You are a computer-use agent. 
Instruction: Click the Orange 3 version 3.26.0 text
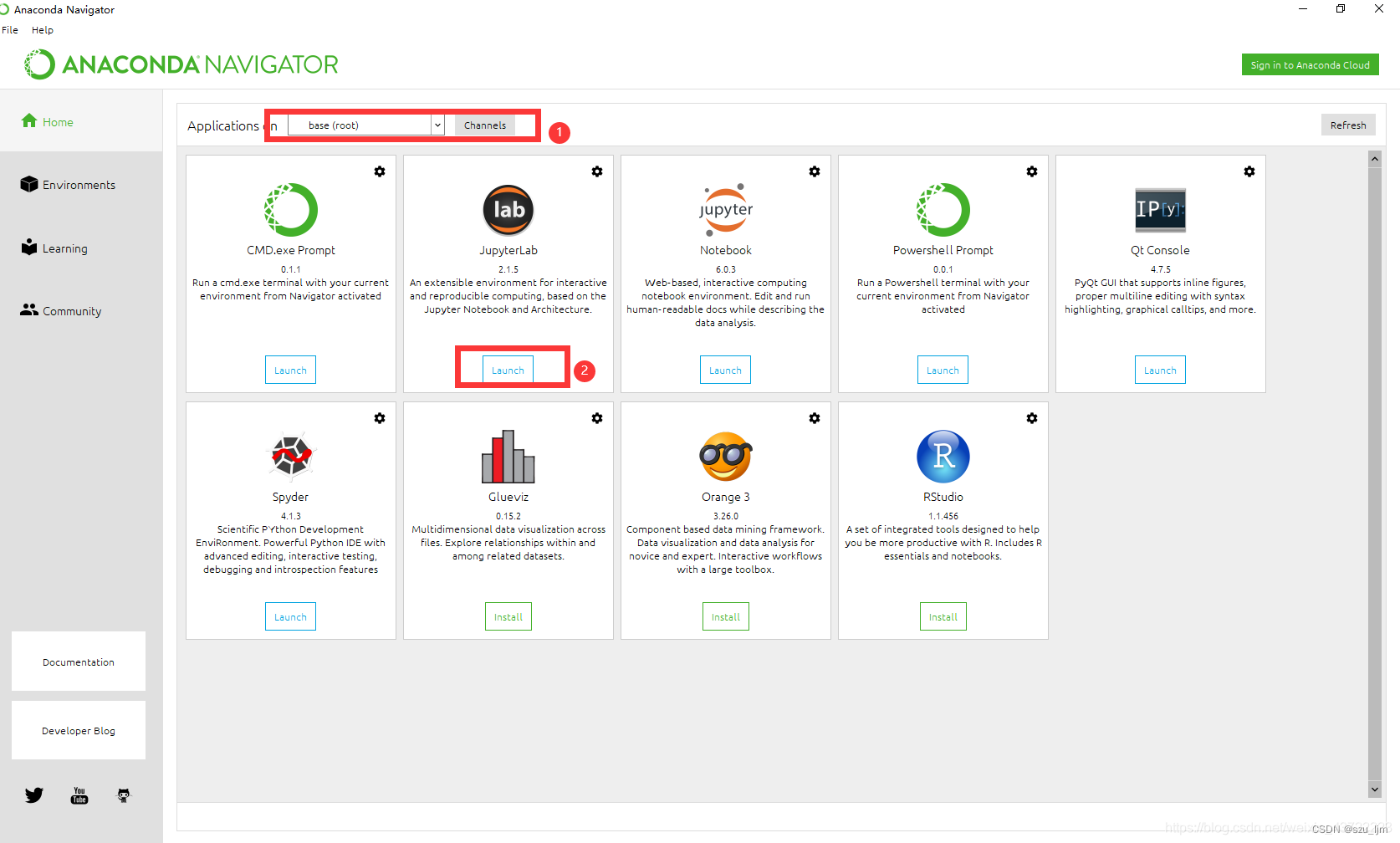click(726, 517)
